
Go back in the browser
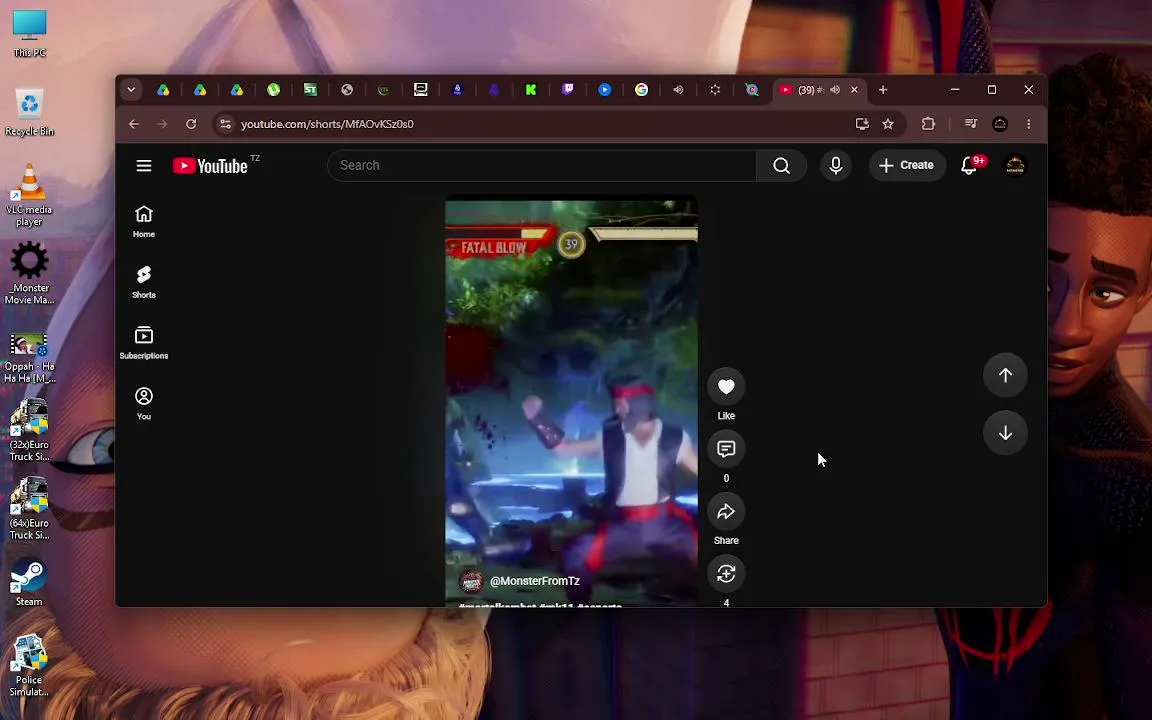[x=134, y=124]
